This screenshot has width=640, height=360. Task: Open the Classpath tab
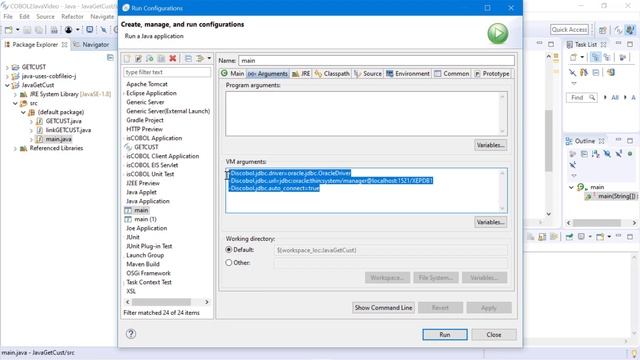point(332,73)
